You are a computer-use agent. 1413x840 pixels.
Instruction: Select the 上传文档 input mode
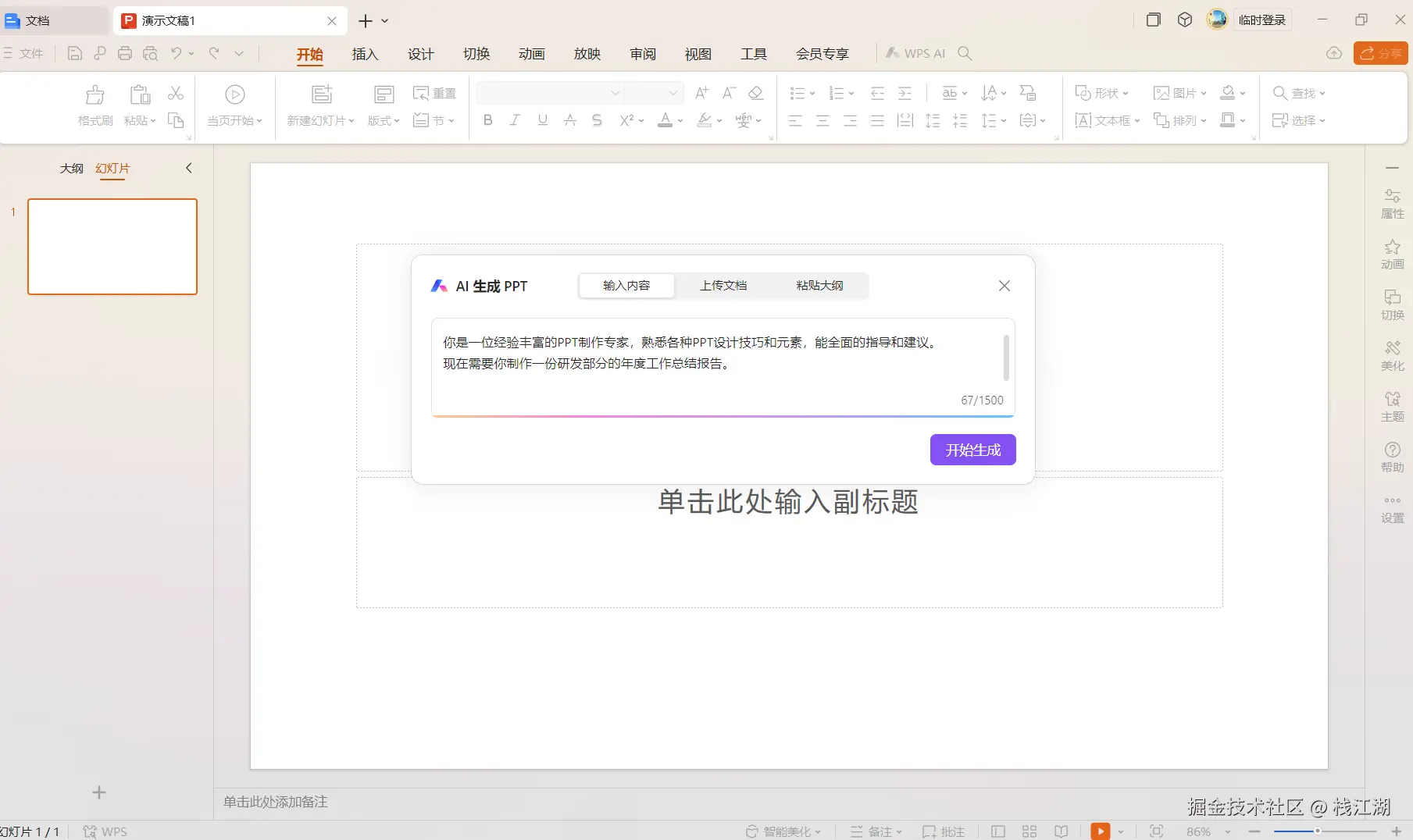click(x=723, y=286)
